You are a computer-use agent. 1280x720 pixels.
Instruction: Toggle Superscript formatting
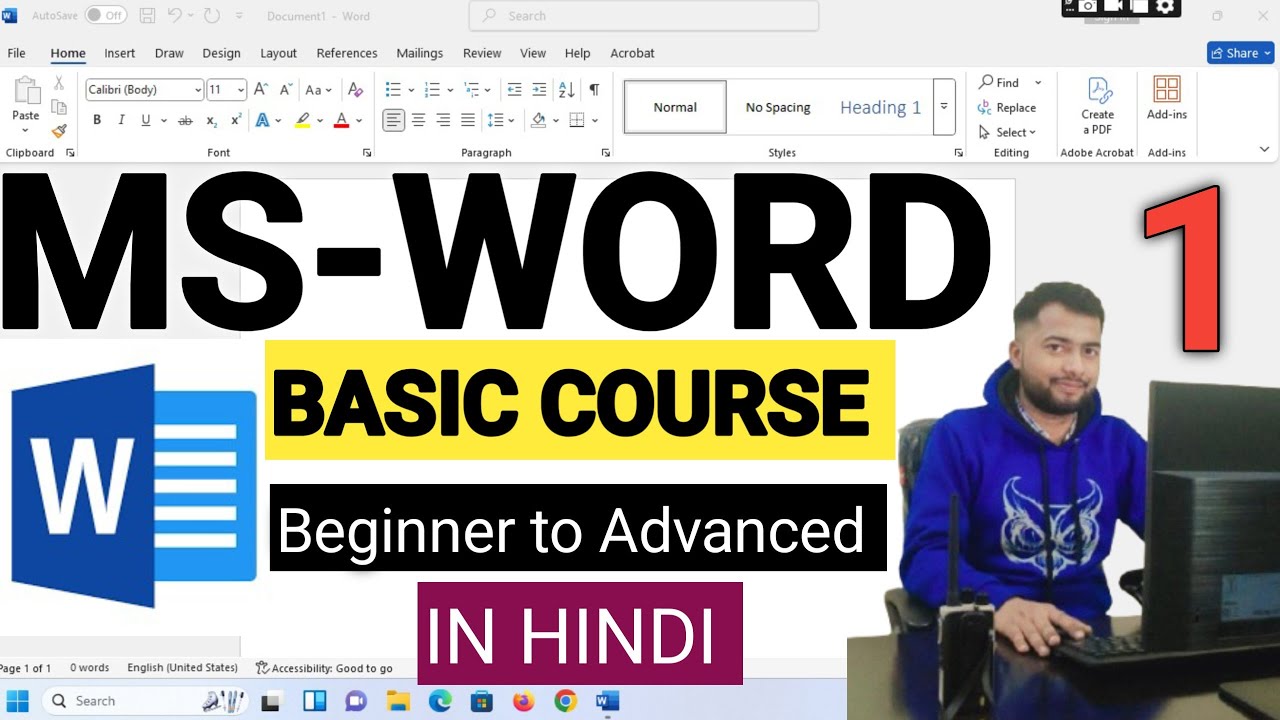(236, 120)
